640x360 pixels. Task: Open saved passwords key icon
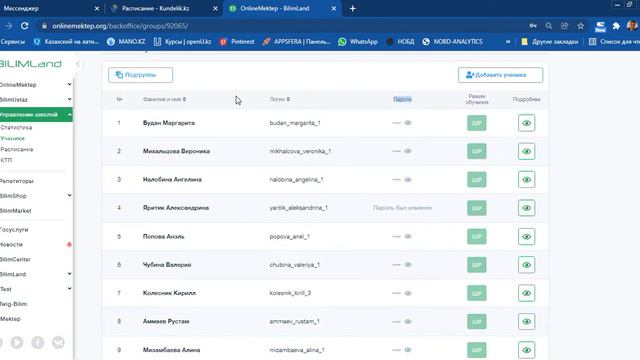(x=533, y=26)
